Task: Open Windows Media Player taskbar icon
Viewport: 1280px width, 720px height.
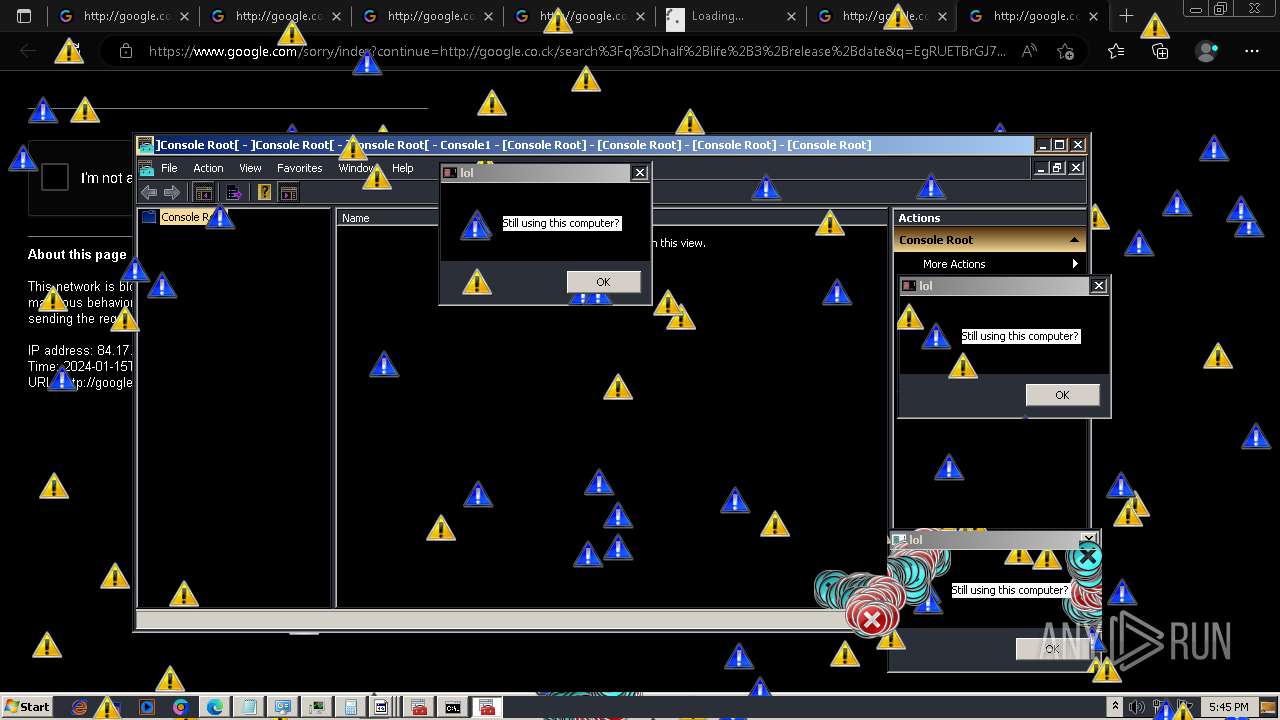Action: (147, 707)
